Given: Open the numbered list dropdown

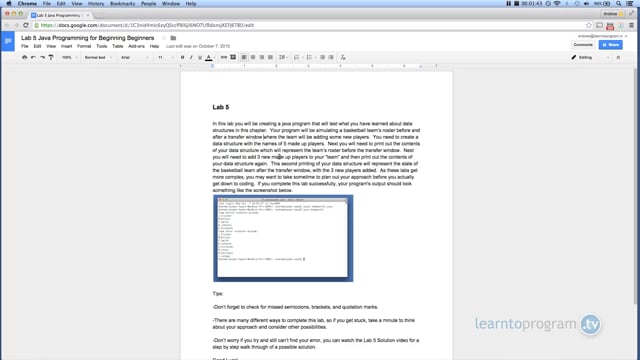Looking at the screenshot, I should pyautogui.click(x=298, y=58).
